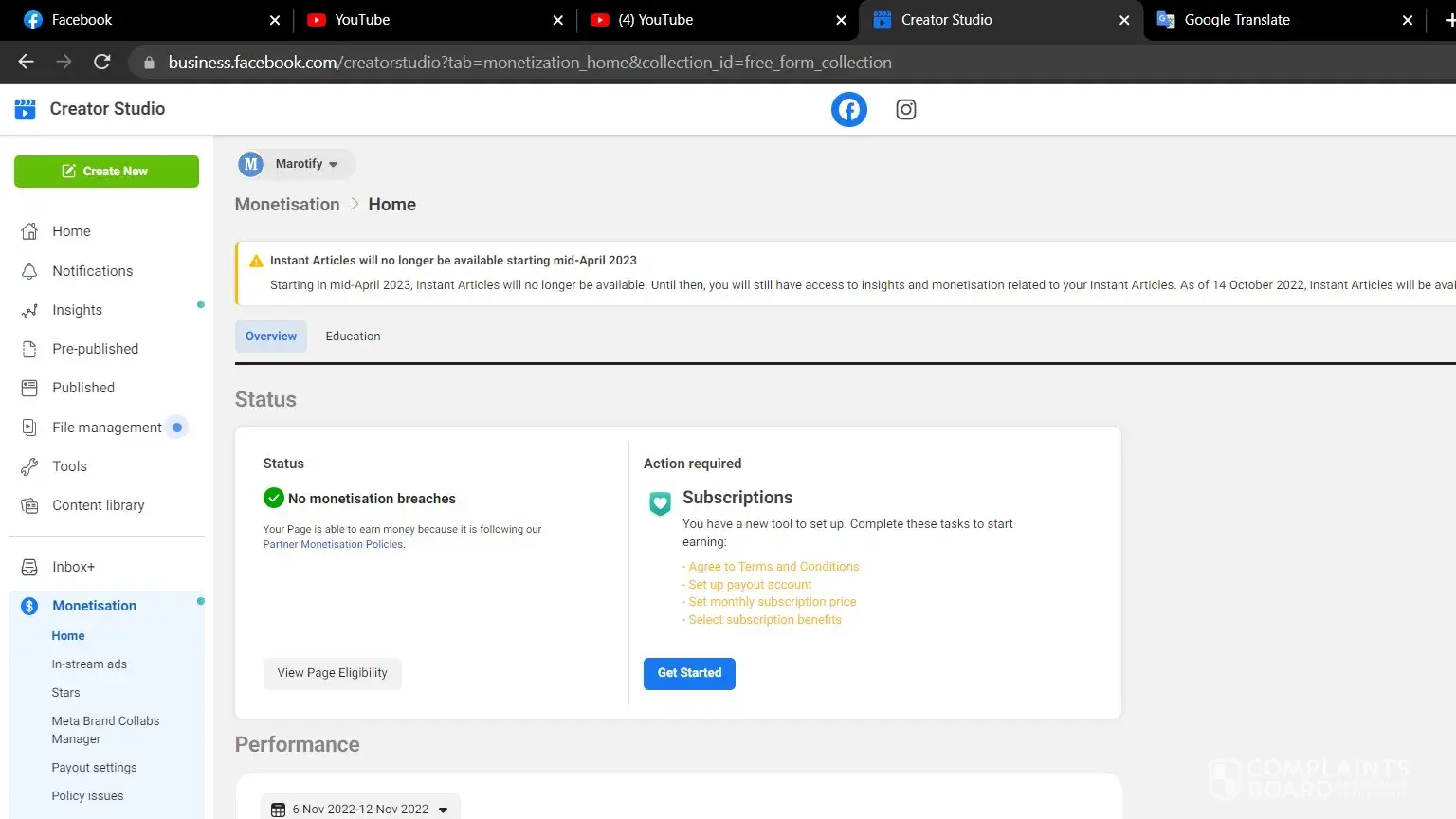Switch to the Google Translate browser tab
The width and height of the screenshot is (1456, 819).
point(1236,20)
